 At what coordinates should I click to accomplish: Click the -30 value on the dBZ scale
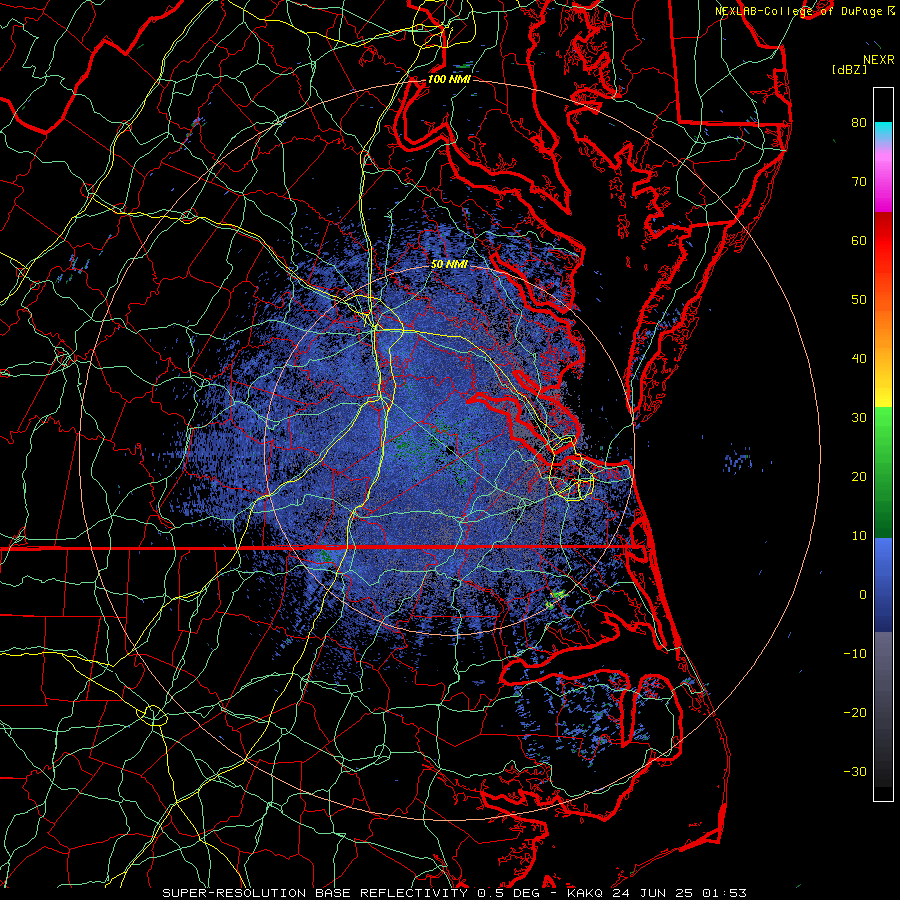(855, 772)
